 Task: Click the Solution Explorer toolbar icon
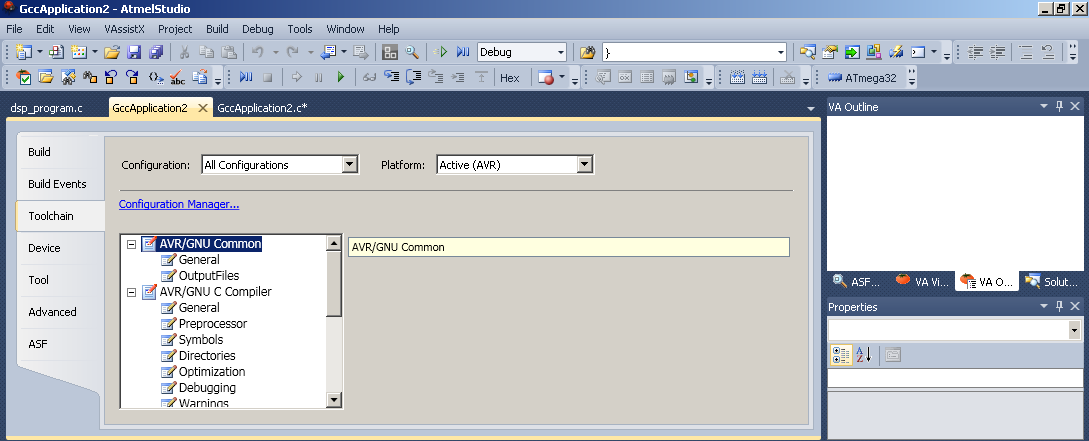[x=808, y=52]
